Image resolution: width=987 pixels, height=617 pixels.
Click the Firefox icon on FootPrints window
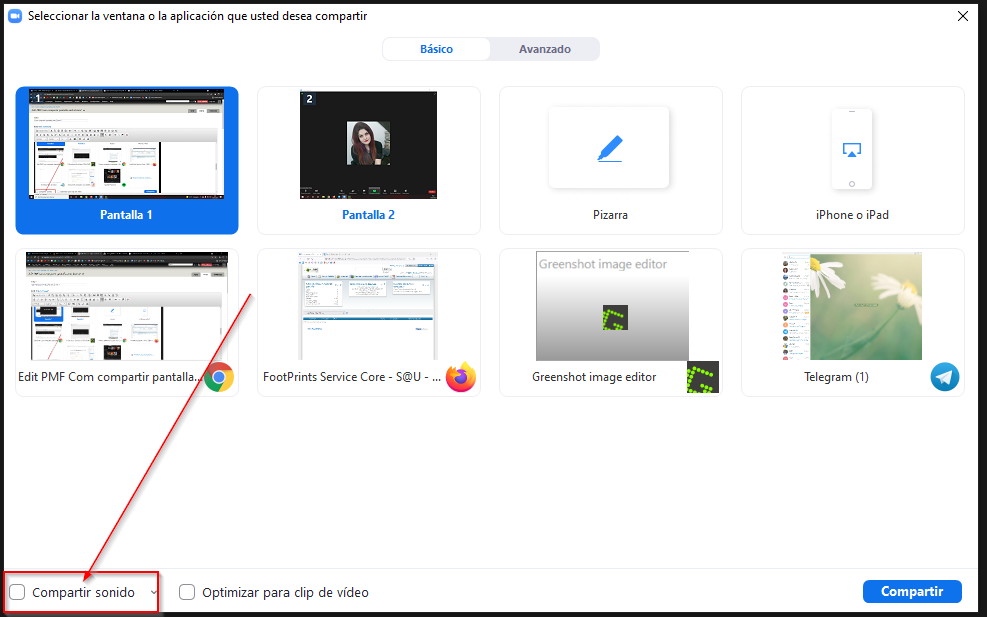(461, 377)
